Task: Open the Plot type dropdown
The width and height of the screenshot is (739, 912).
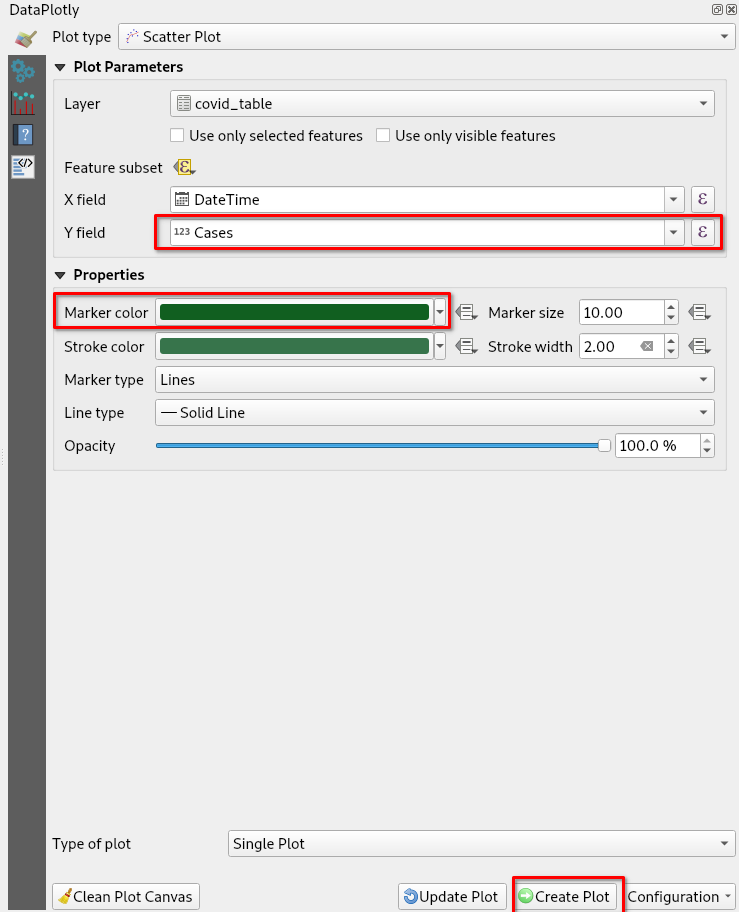Action: pyautogui.click(x=427, y=37)
